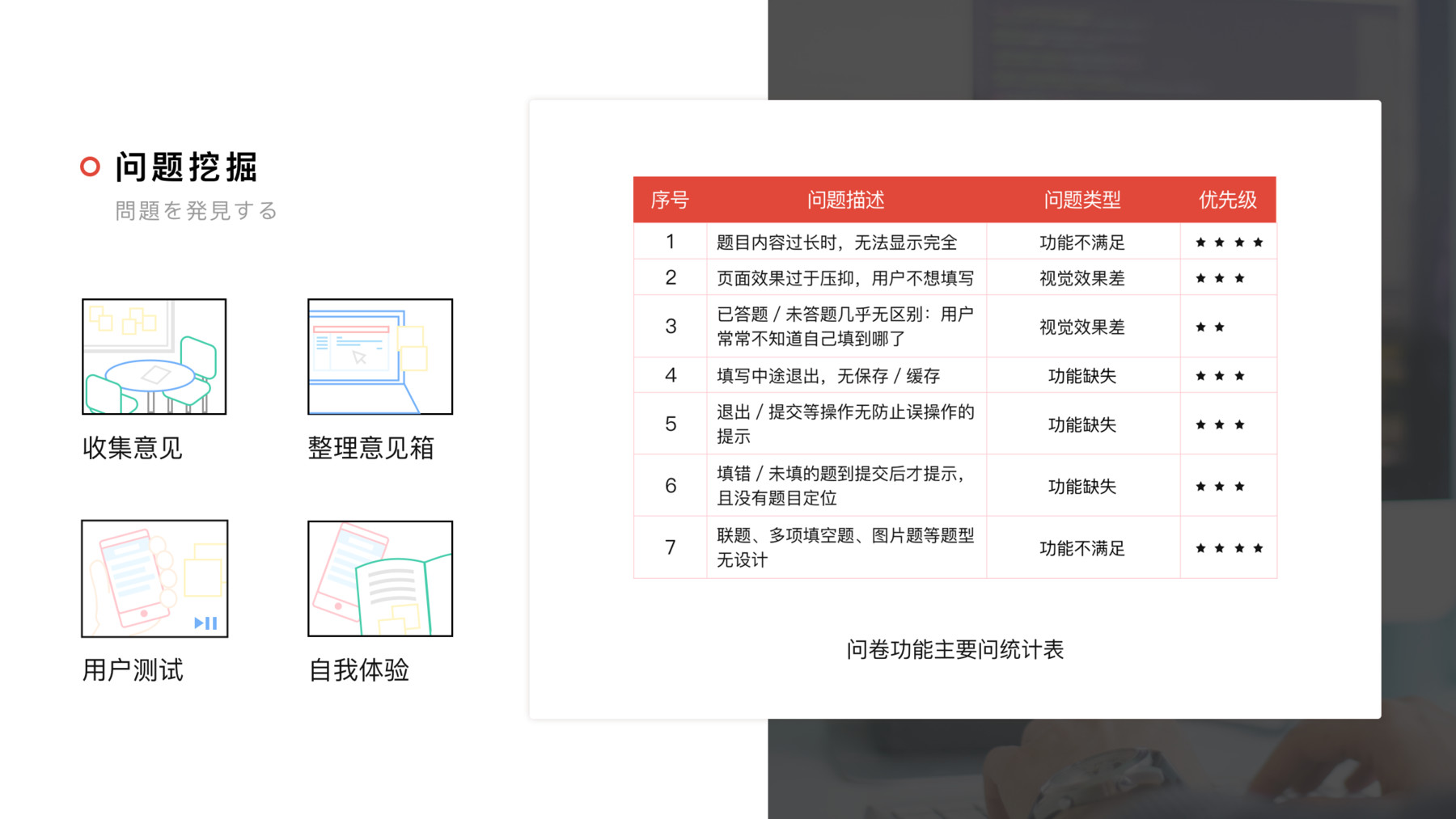Click the 收集意见 label text

133,448
